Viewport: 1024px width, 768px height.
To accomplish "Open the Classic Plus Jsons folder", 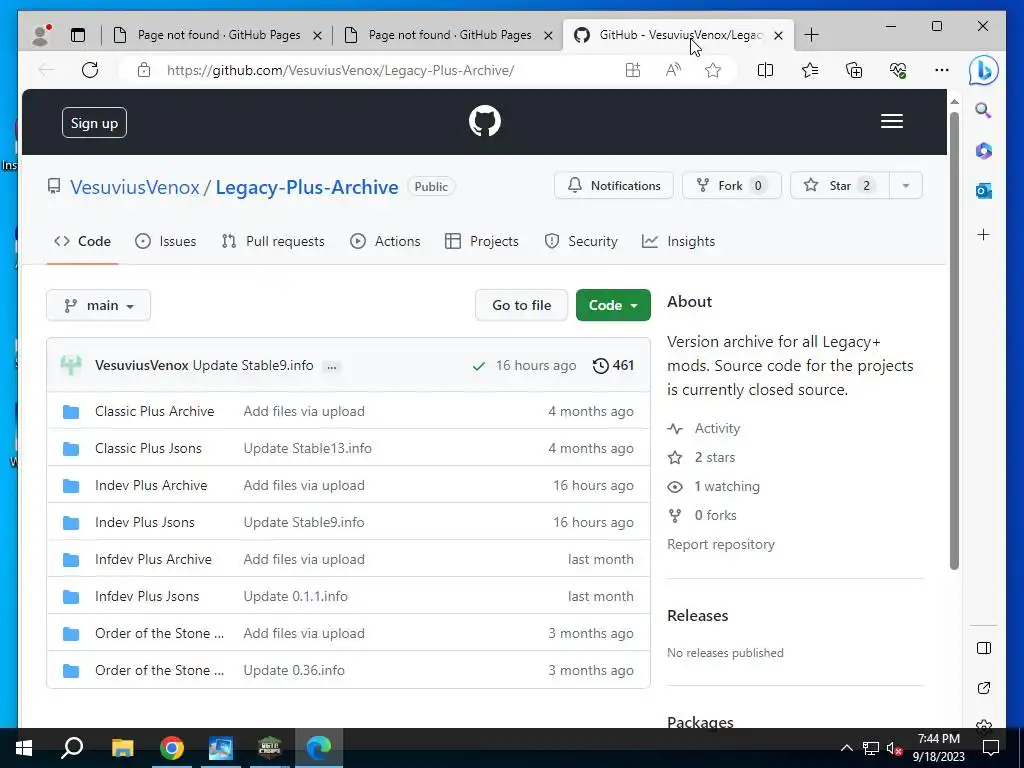I will click(x=148, y=449).
